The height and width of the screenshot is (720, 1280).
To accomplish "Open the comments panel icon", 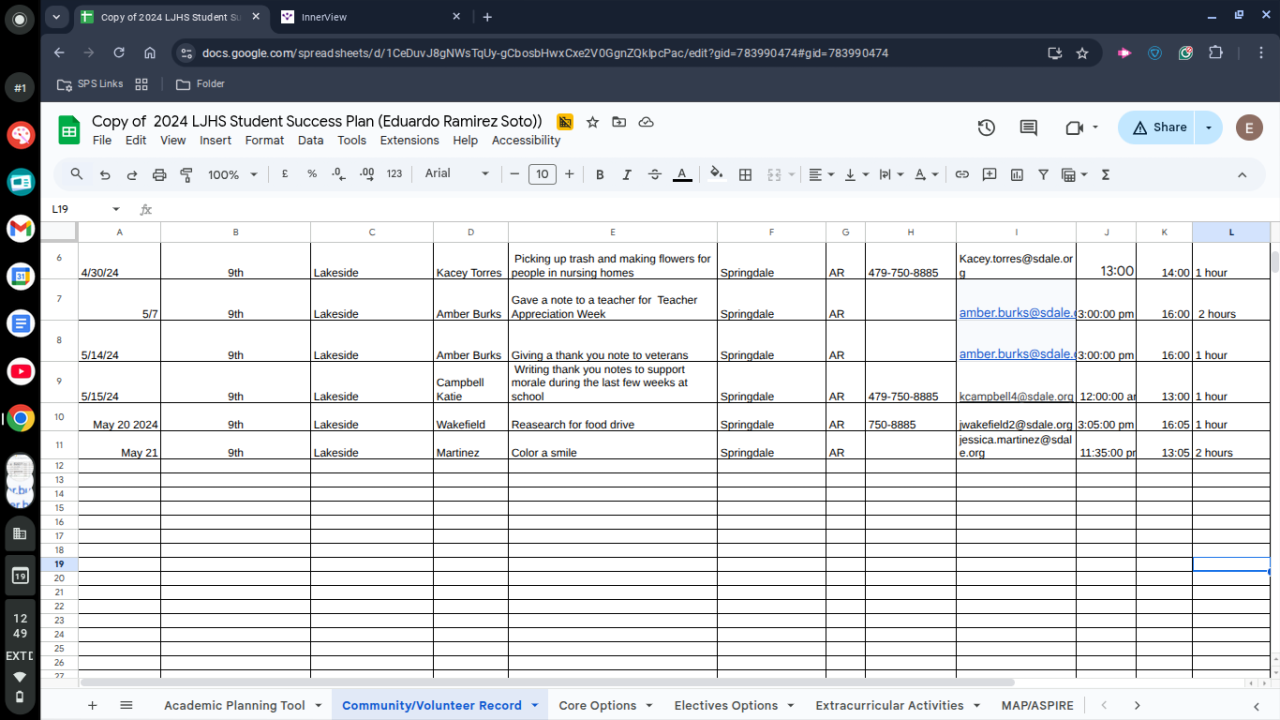I will coord(1028,127).
